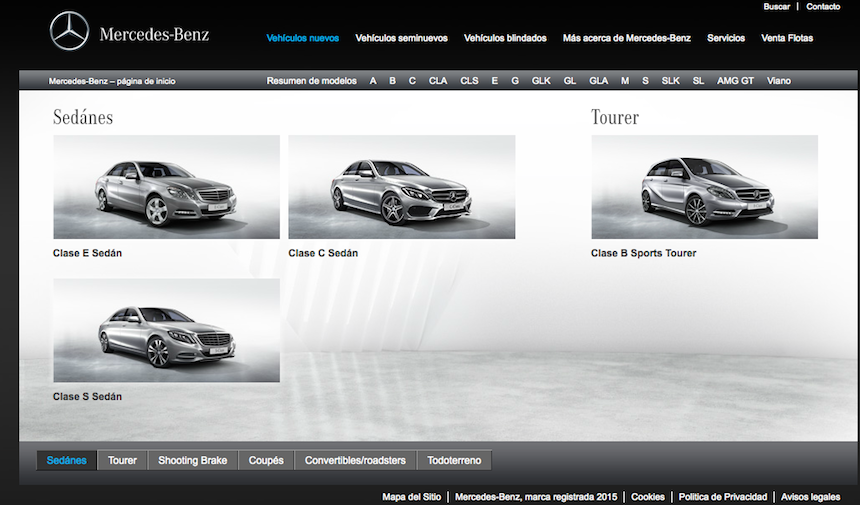This screenshot has height=505, width=860.
Task: Open the Vehículos seminuevos menu
Action: click(401, 38)
